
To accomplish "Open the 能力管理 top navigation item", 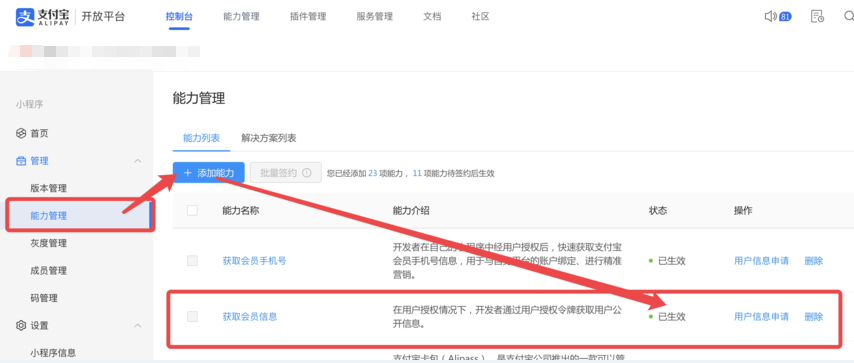I will coord(241,17).
